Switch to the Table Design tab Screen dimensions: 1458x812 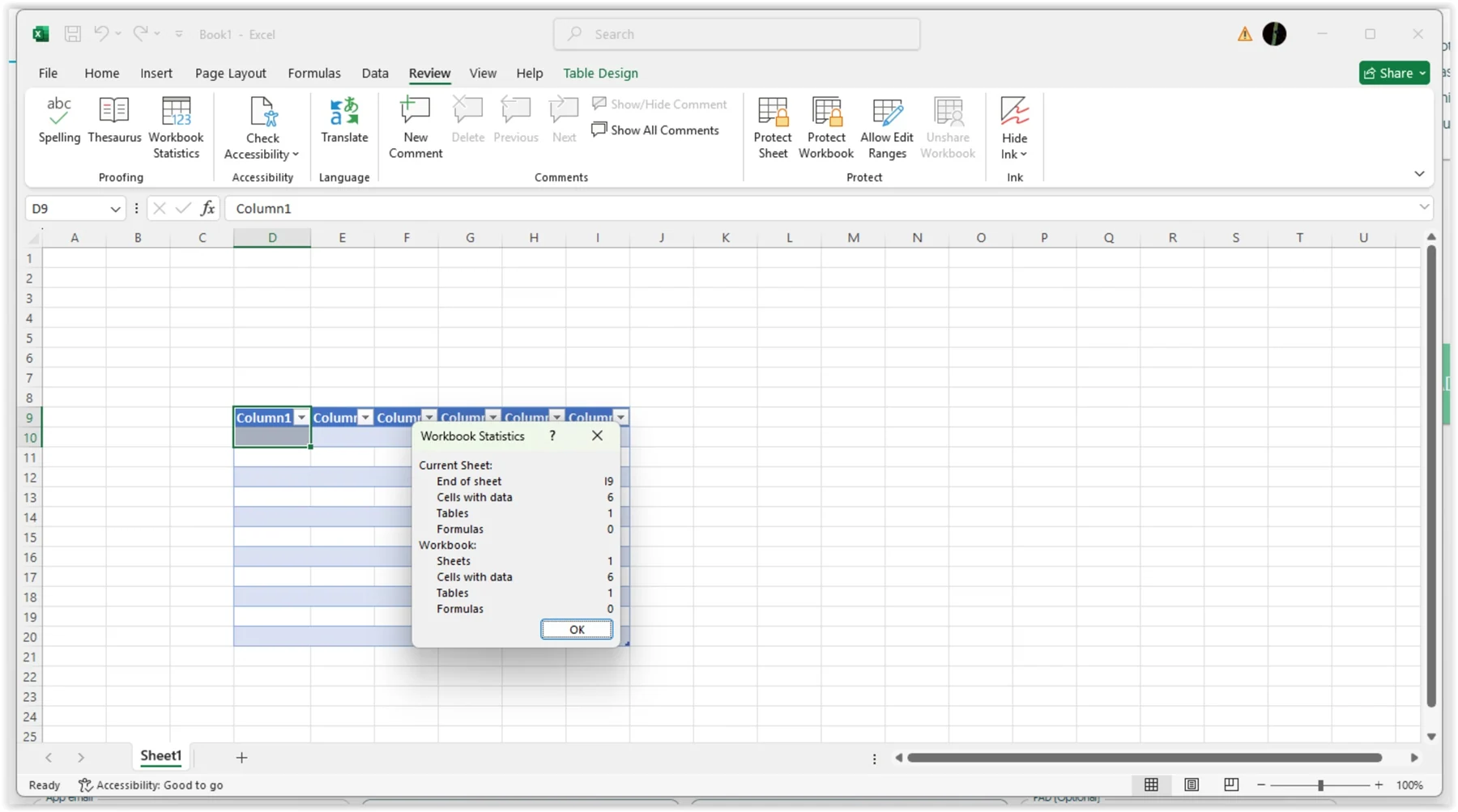pyautogui.click(x=600, y=73)
